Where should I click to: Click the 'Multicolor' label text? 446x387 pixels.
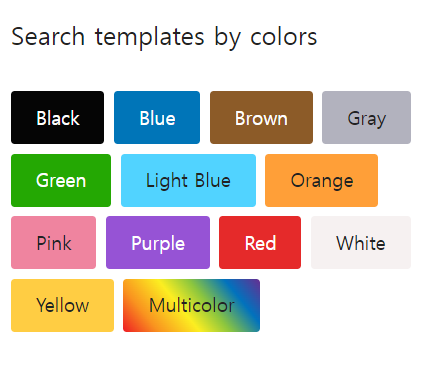pos(192,305)
